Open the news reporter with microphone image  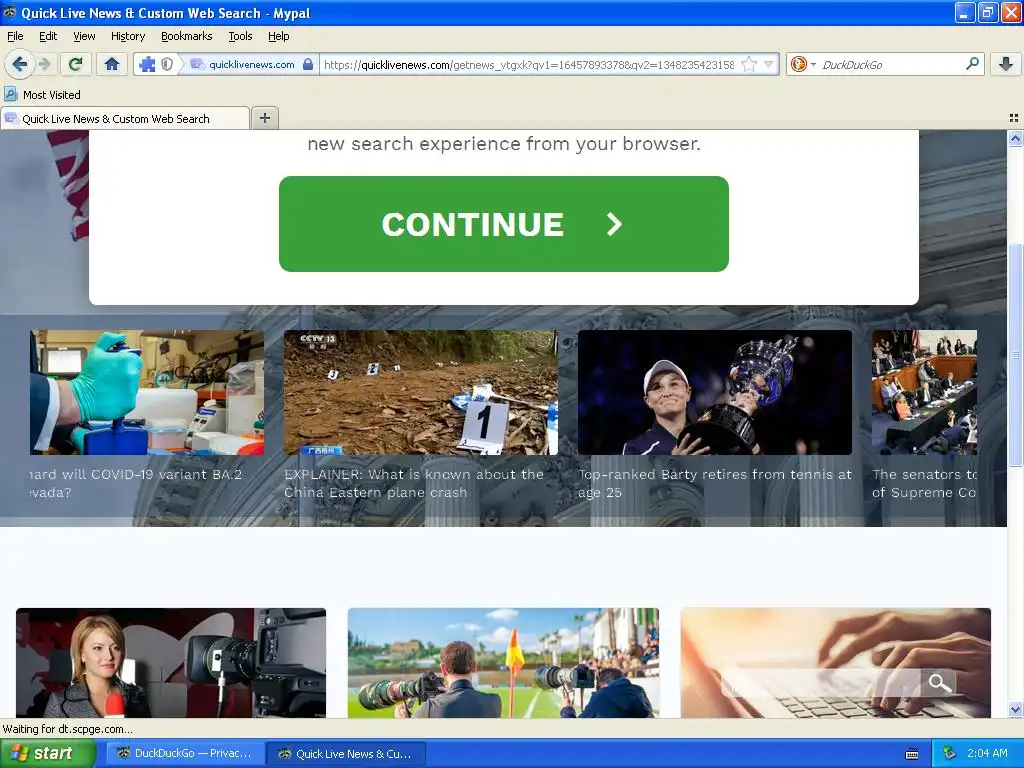pyautogui.click(x=171, y=663)
